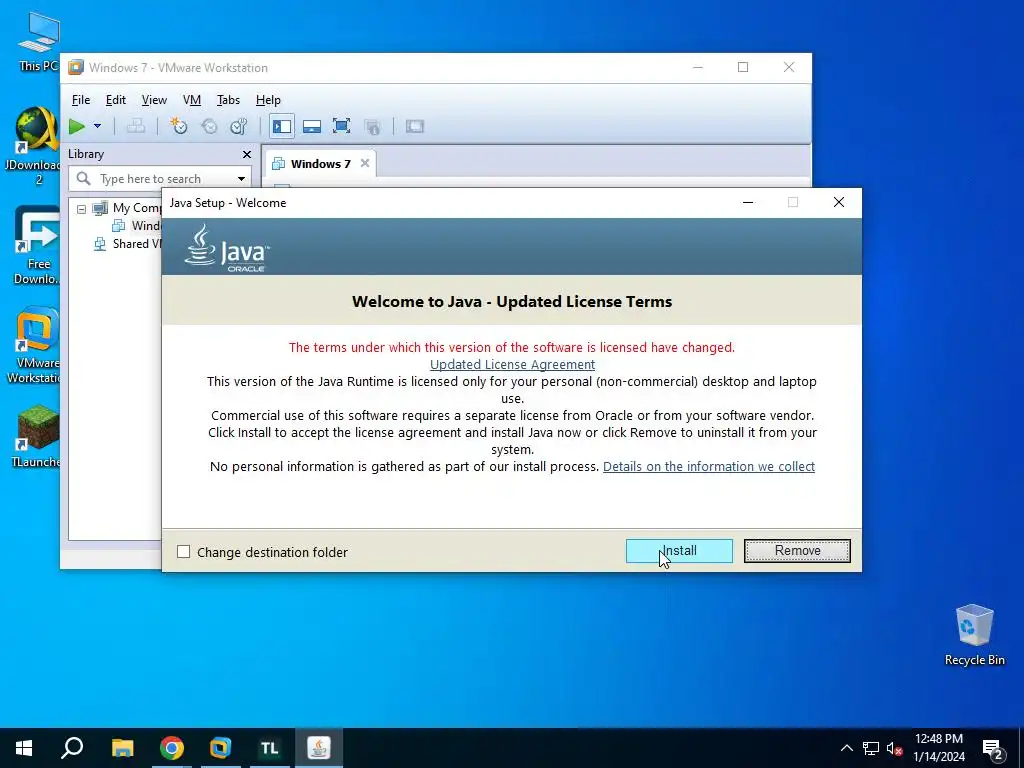Switch to TLauncher taskbar icon

(x=270, y=748)
